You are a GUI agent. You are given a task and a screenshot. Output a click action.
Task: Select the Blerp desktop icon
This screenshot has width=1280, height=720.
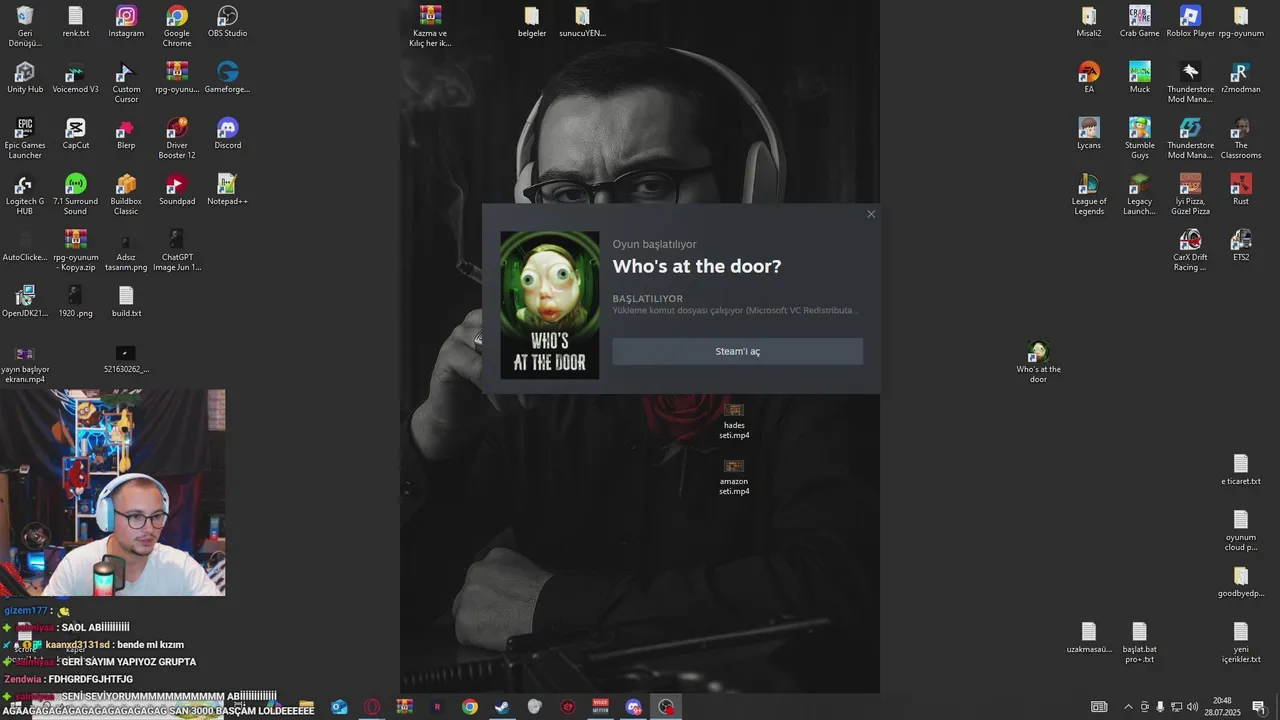(x=126, y=134)
